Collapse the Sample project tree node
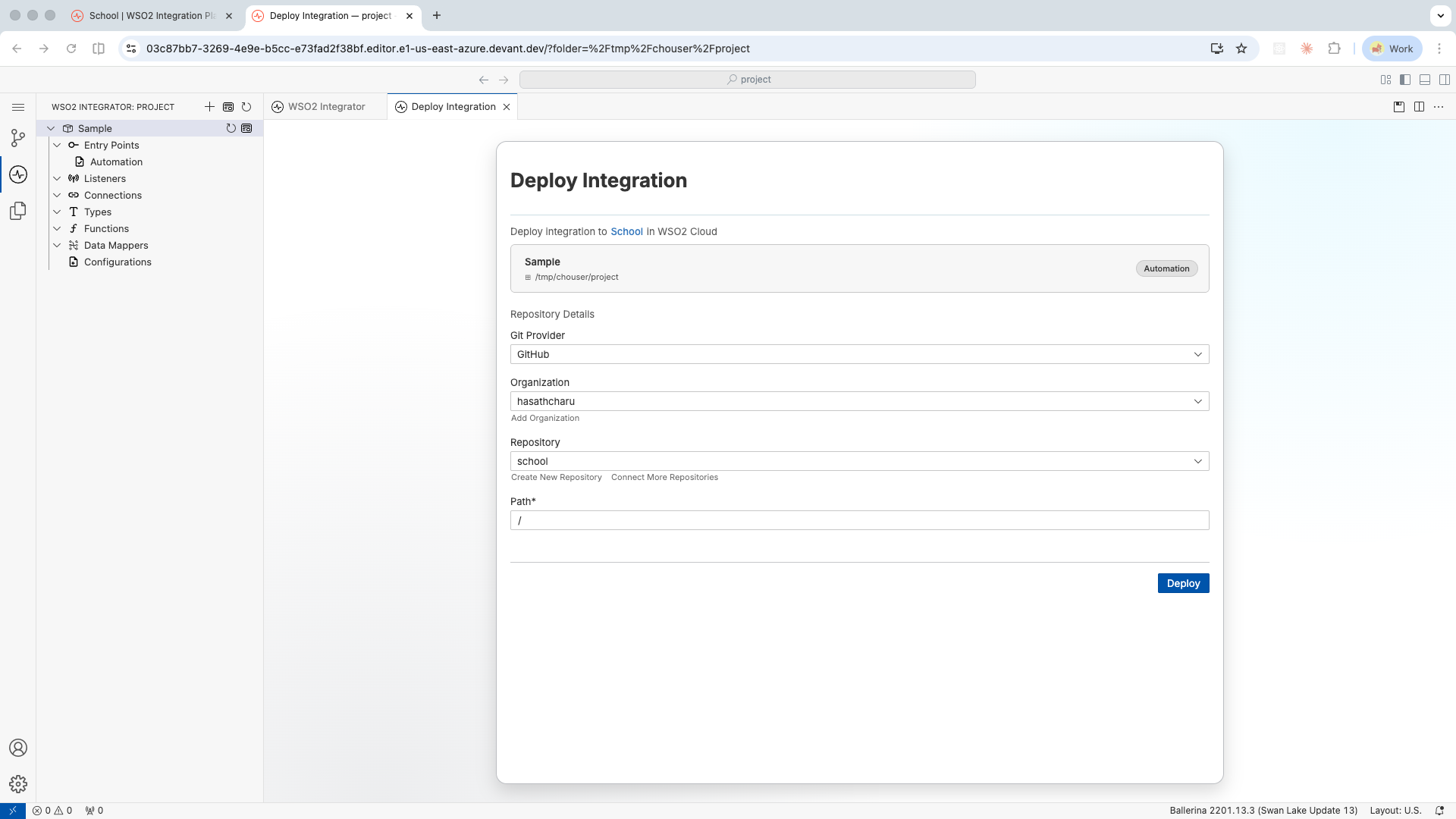Viewport: 1456px width, 819px height. click(51, 128)
